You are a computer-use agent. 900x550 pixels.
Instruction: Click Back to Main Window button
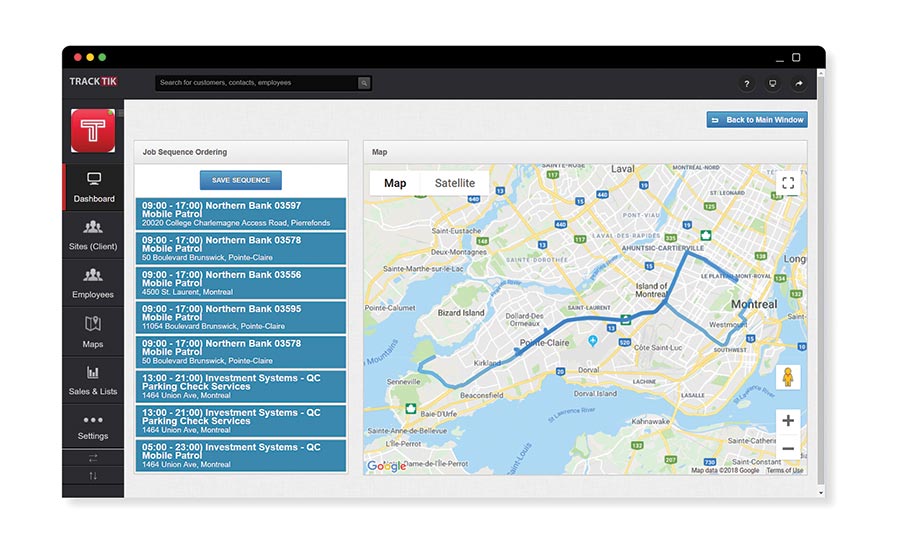point(757,120)
